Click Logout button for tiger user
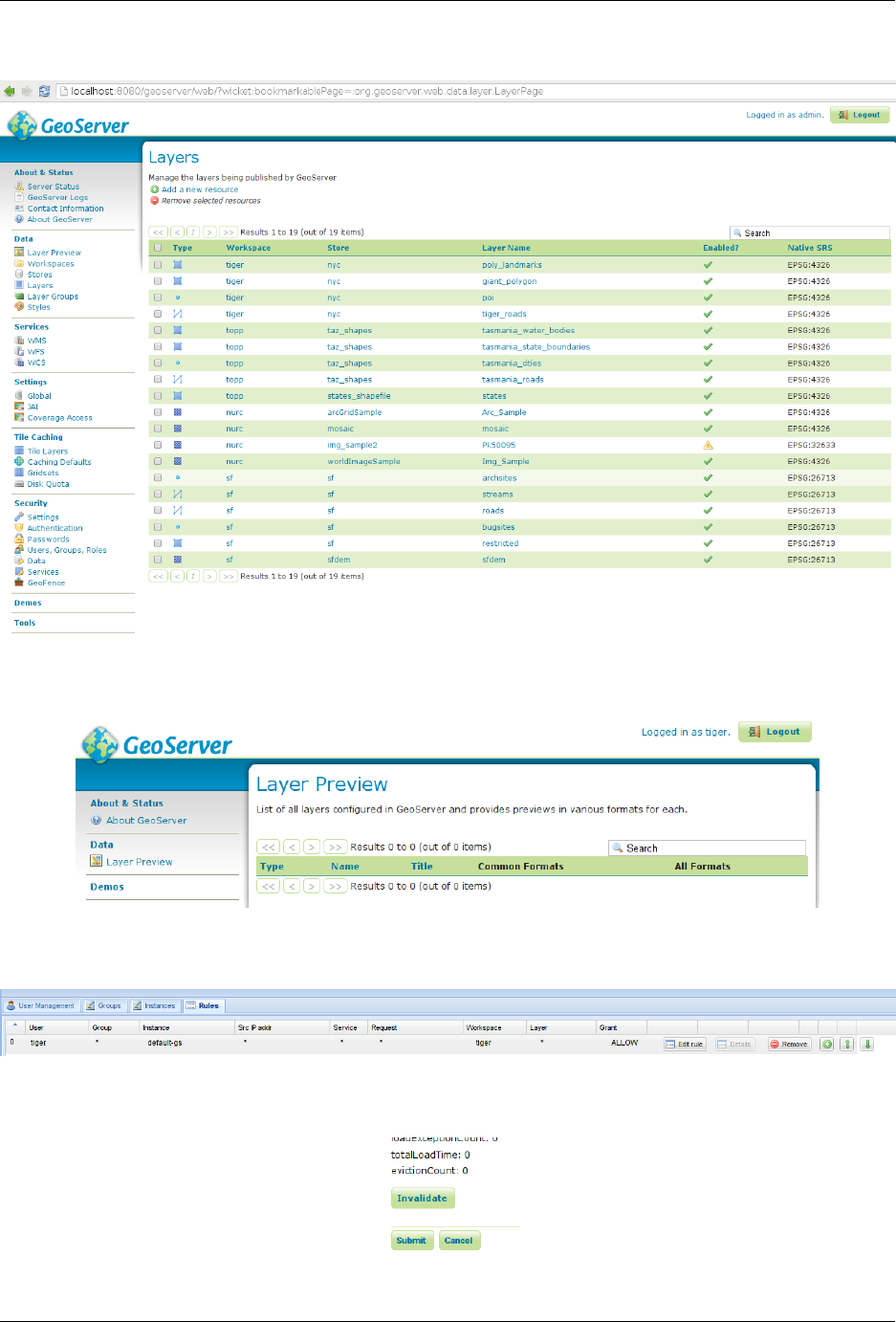896x1322 pixels. [x=775, y=732]
